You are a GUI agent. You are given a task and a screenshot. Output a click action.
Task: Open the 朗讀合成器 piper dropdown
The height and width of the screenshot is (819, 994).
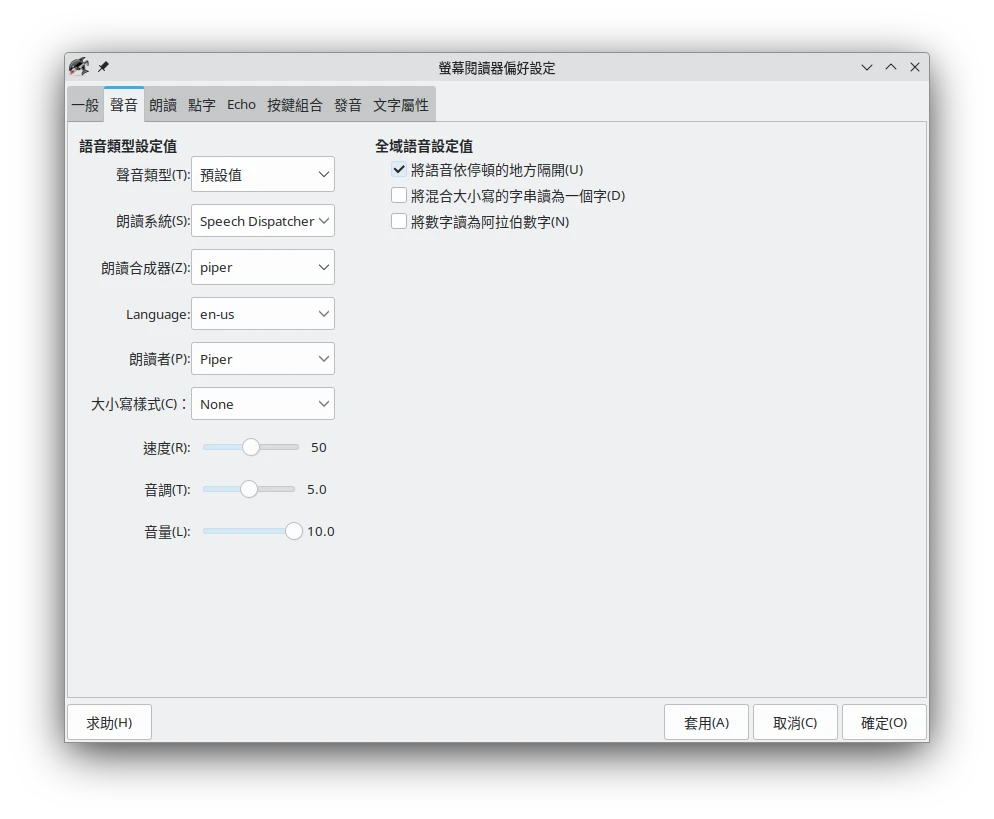pyautogui.click(x=263, y=267)
